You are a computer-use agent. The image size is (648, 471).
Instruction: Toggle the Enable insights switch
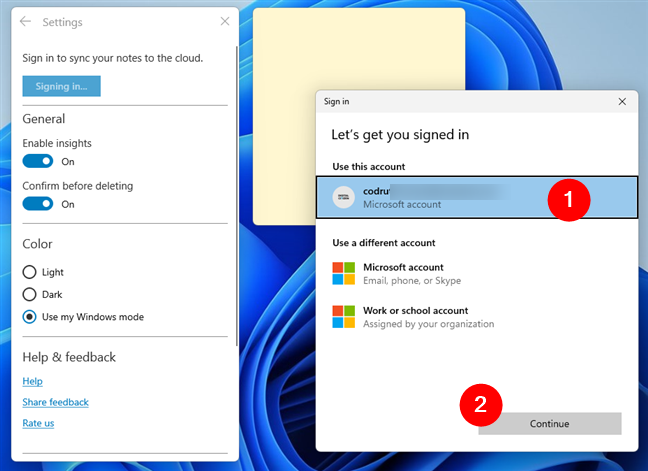(38, 161)
